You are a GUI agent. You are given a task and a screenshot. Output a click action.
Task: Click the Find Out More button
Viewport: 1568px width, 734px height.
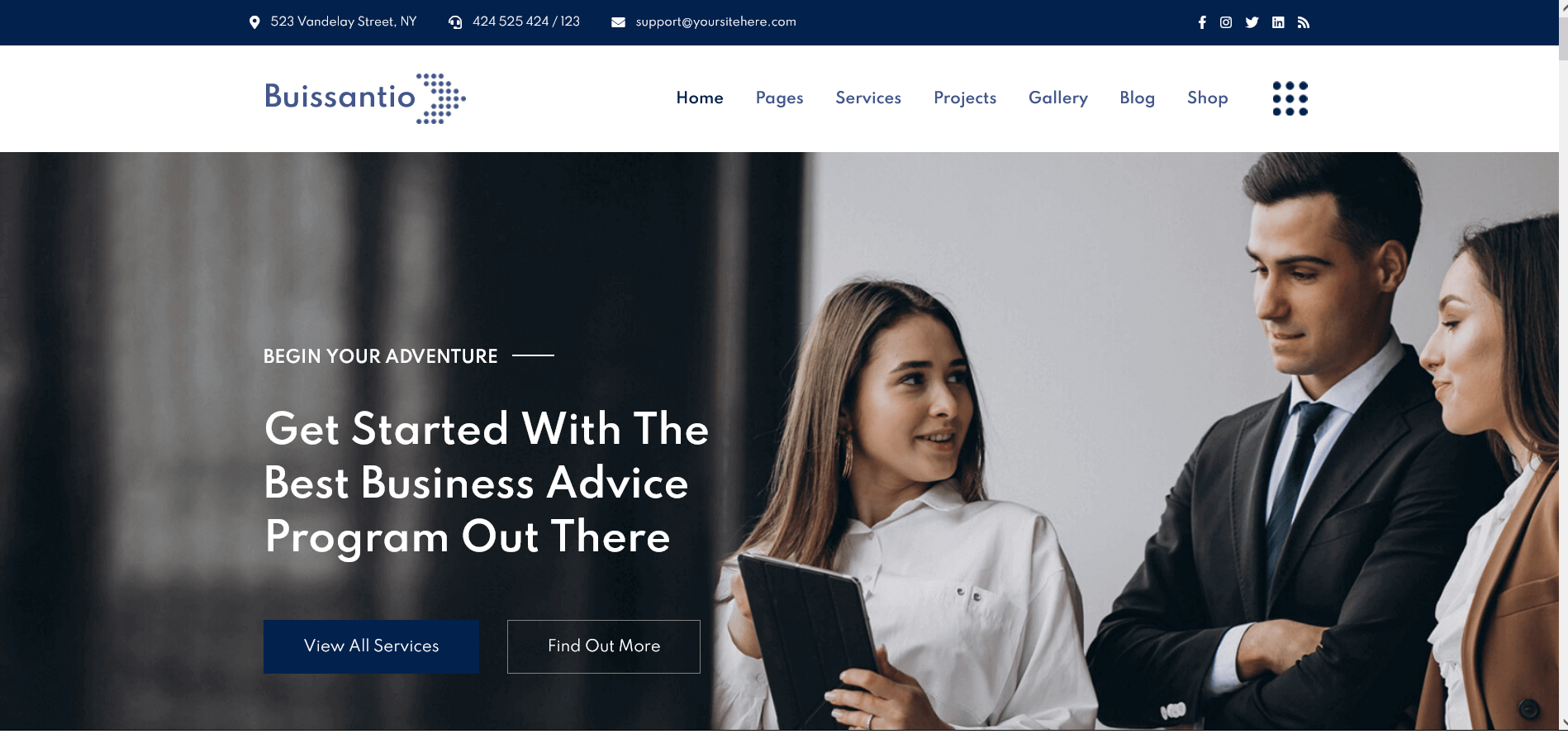coord(604,646)
